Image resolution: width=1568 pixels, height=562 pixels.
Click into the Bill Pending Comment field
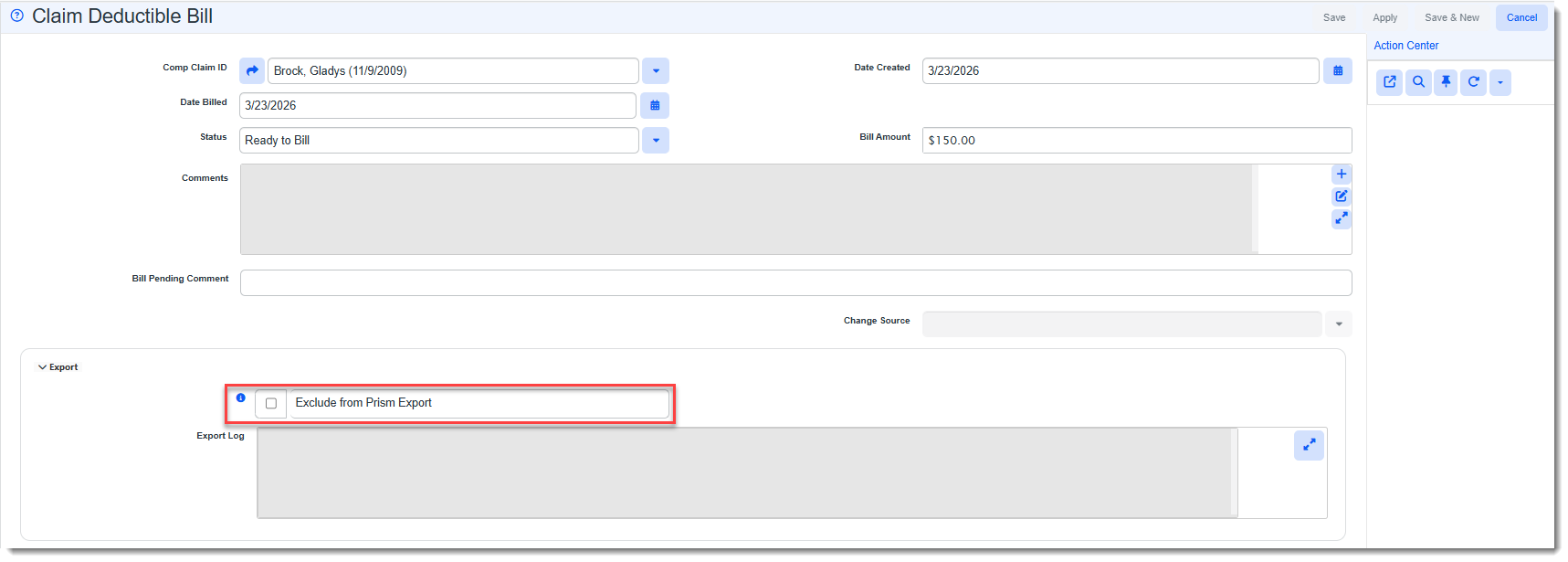coord(795,282)
